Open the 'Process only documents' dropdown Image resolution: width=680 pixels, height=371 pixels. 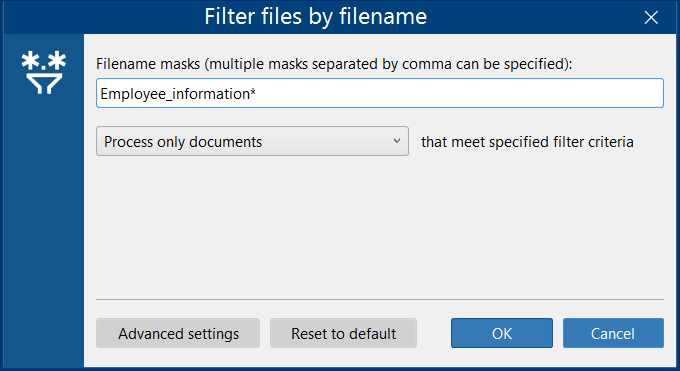tap(252, 141)
